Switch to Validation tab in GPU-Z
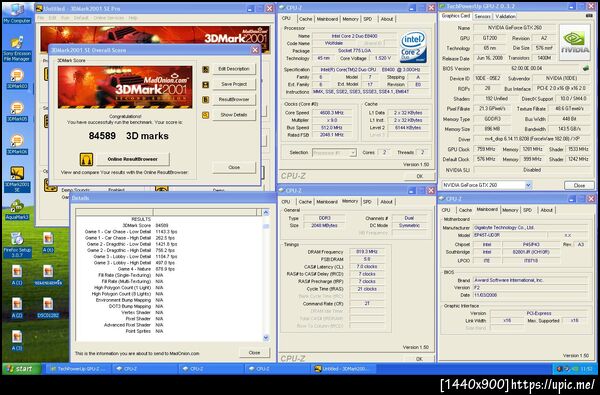600x395 pixels. coord(505,16)
